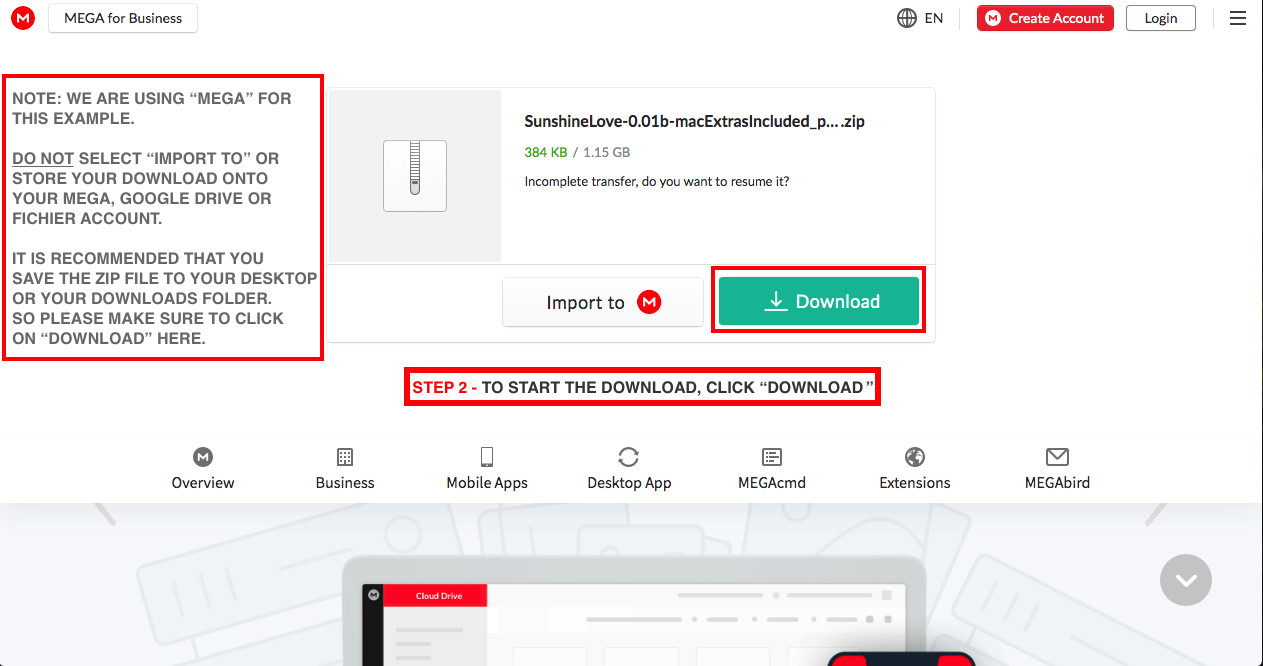Select the Business building icon
1263x666 pixels.
[x=345, y=457]
